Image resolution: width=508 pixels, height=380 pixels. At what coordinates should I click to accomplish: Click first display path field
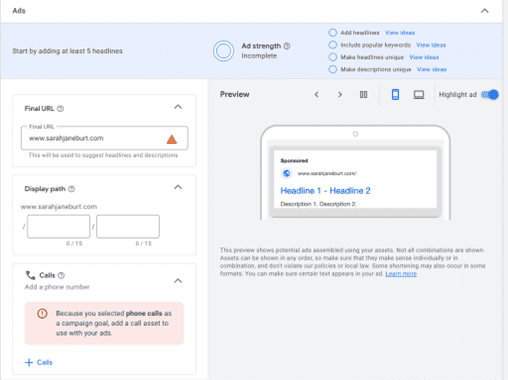coord(59,226)
